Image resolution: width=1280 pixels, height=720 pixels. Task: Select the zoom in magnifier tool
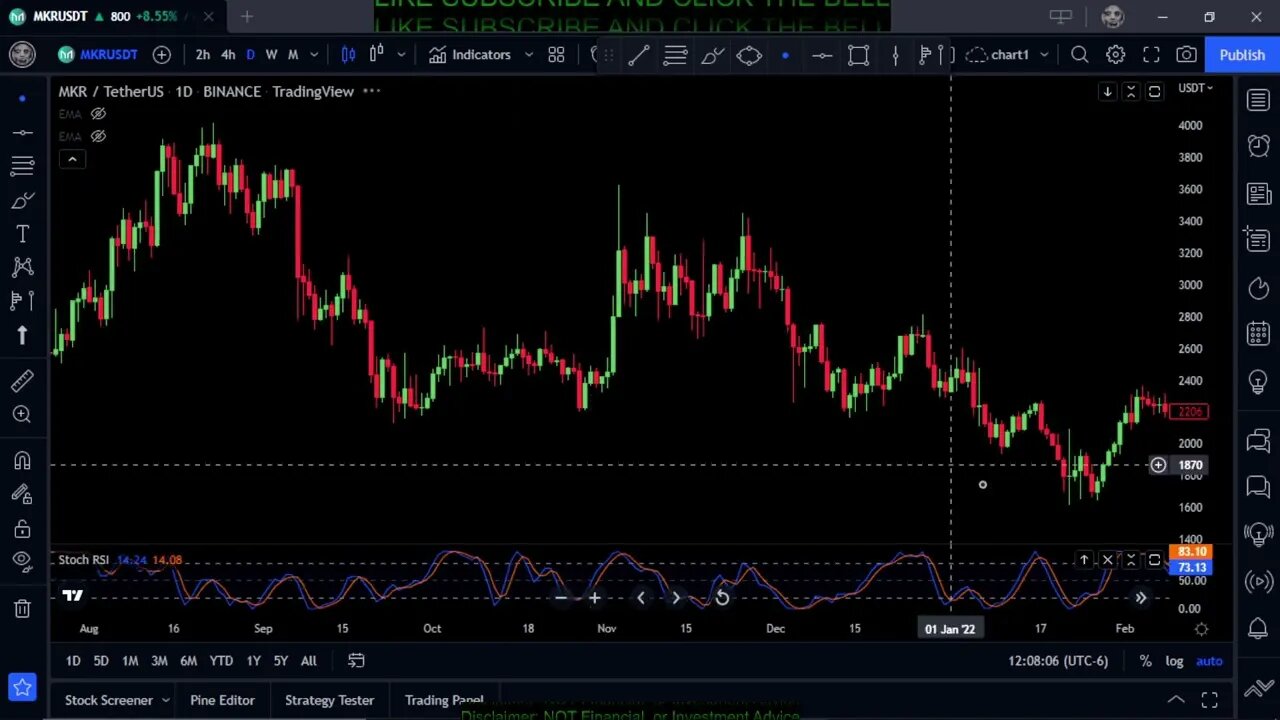pos(22,414)
